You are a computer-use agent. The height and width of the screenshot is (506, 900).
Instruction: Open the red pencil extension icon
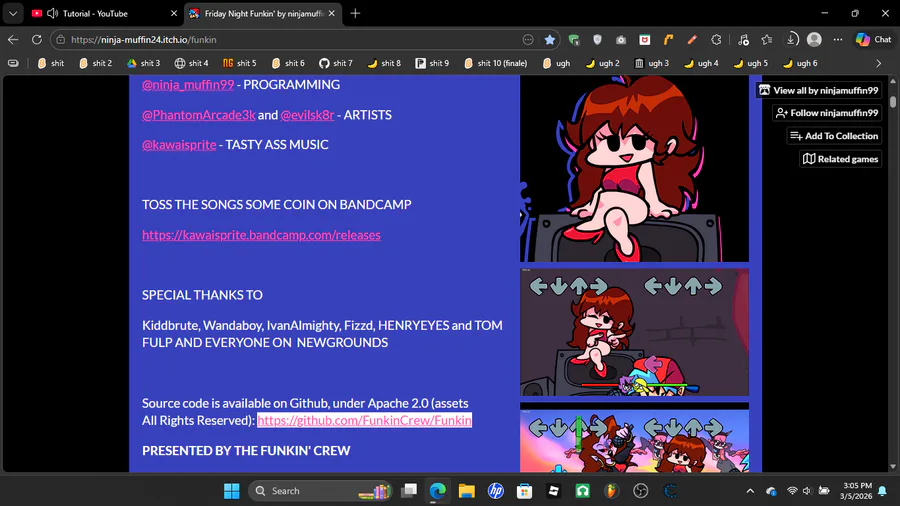tap(692, 40)
